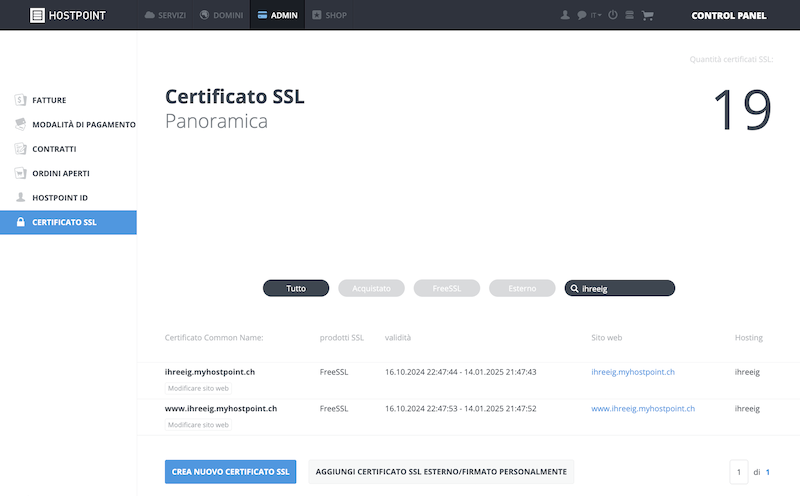Screen dimensions: 800x496
Task: Click the chat bubble support icon
Action: point(582,15)
